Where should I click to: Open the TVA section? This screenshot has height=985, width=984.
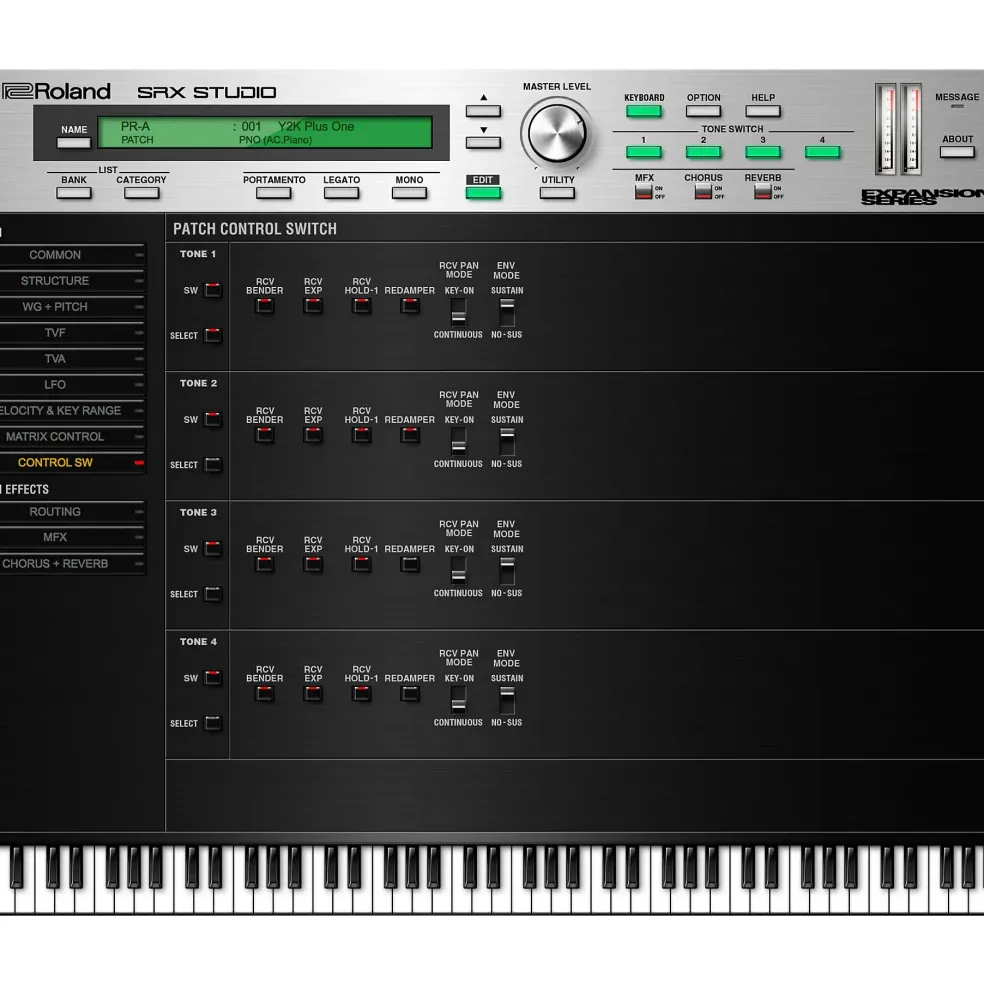[x=71, y=359]
